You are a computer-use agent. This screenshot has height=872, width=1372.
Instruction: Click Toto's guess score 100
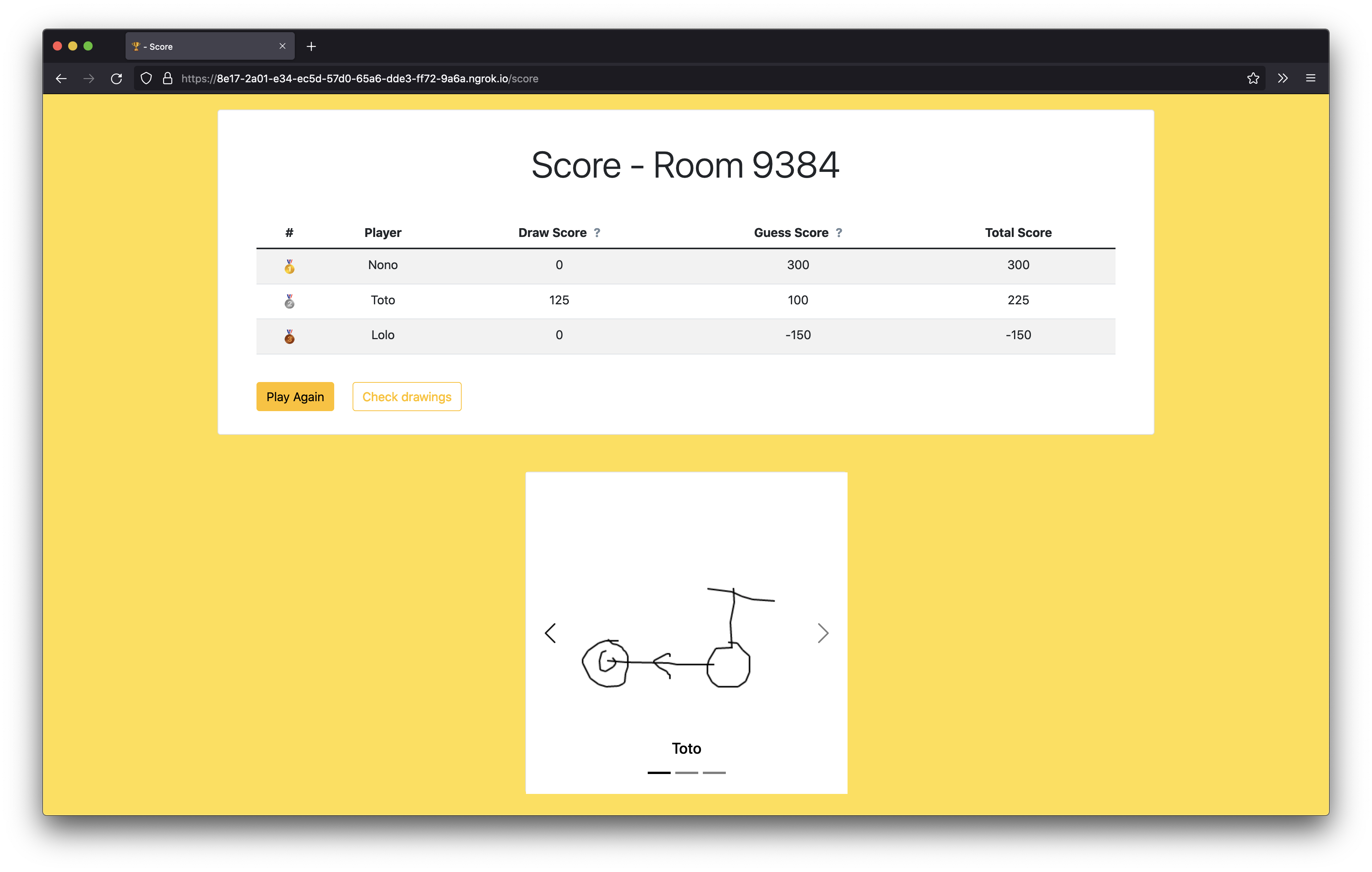tap(798, 300)
